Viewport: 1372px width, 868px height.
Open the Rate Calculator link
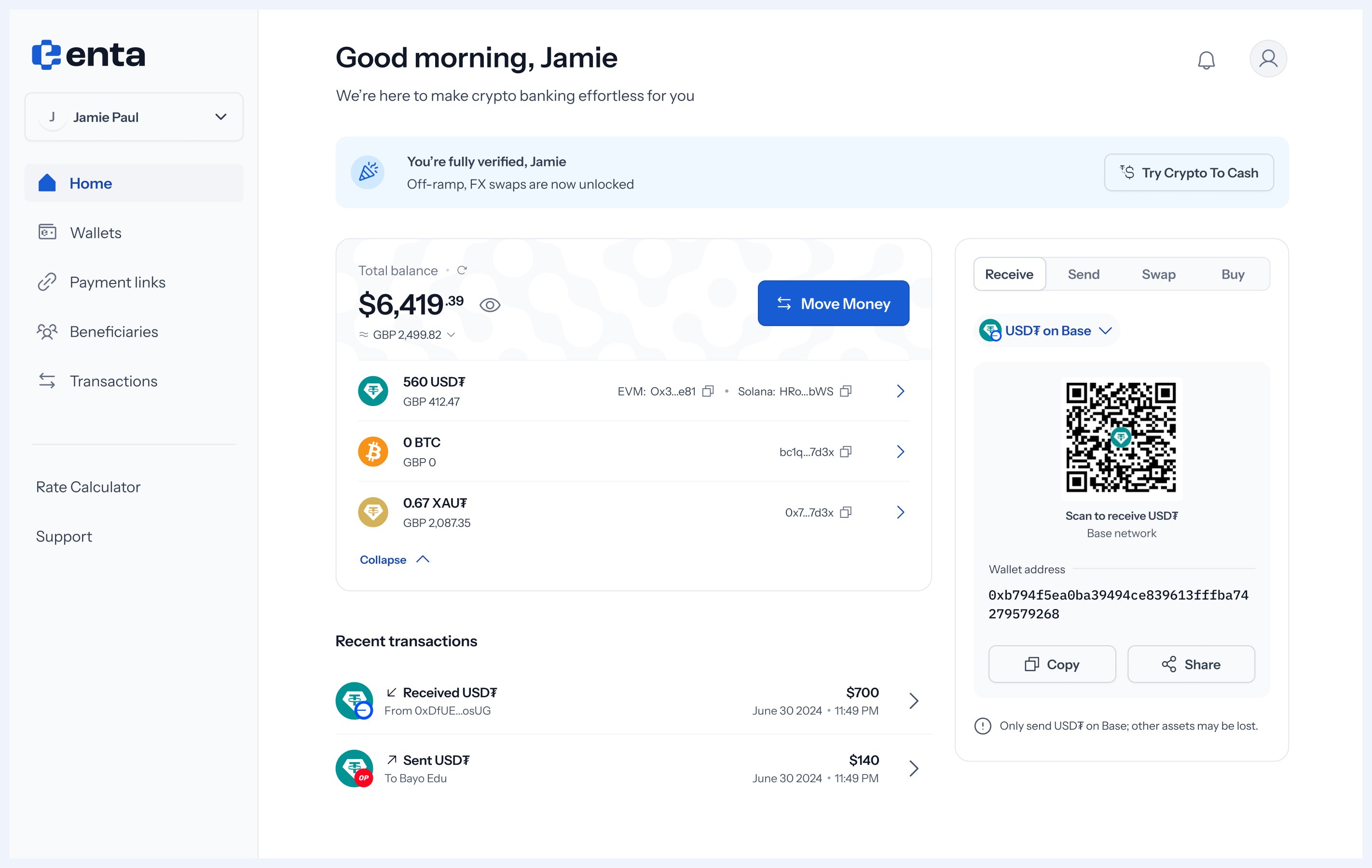tap(88, 487)
